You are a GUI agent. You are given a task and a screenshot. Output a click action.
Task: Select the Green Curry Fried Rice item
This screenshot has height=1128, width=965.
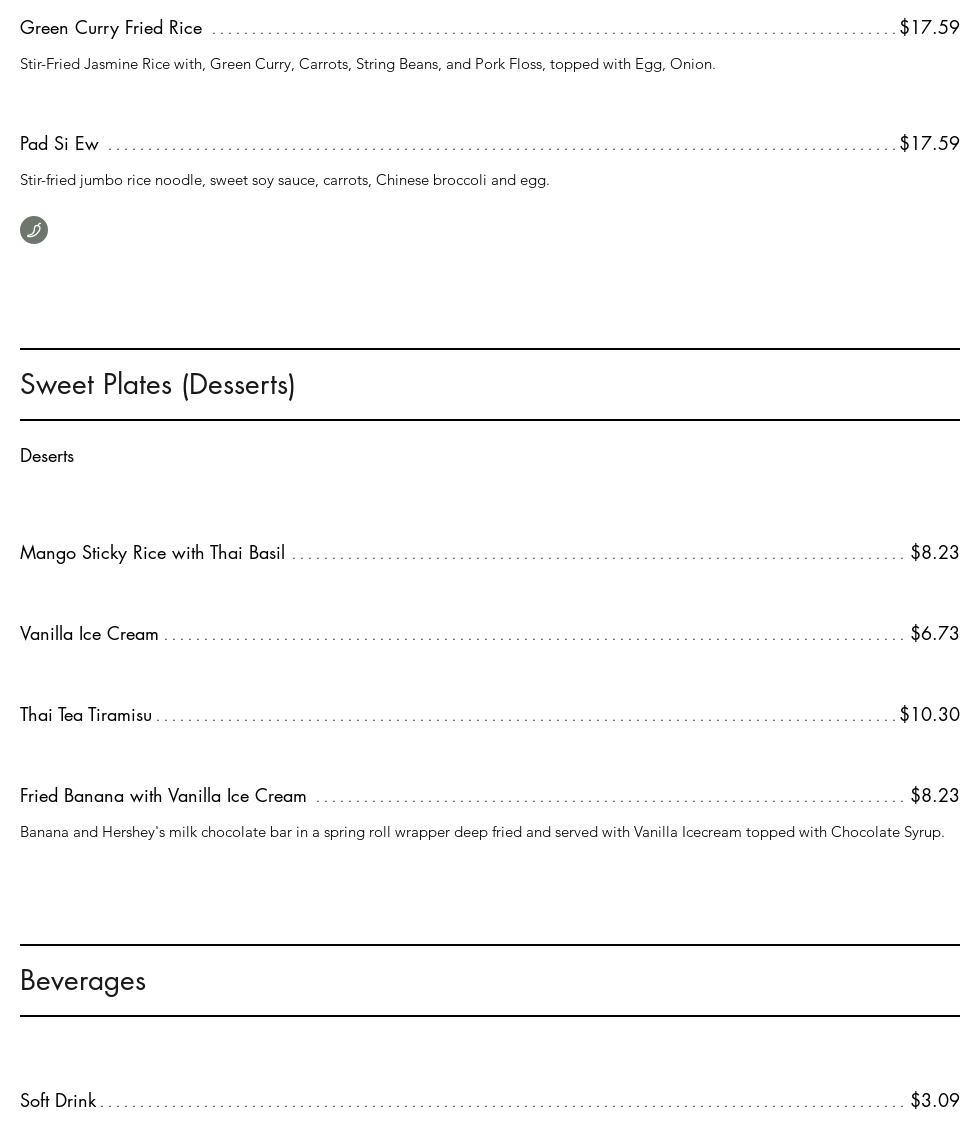(x=111, y=28)
